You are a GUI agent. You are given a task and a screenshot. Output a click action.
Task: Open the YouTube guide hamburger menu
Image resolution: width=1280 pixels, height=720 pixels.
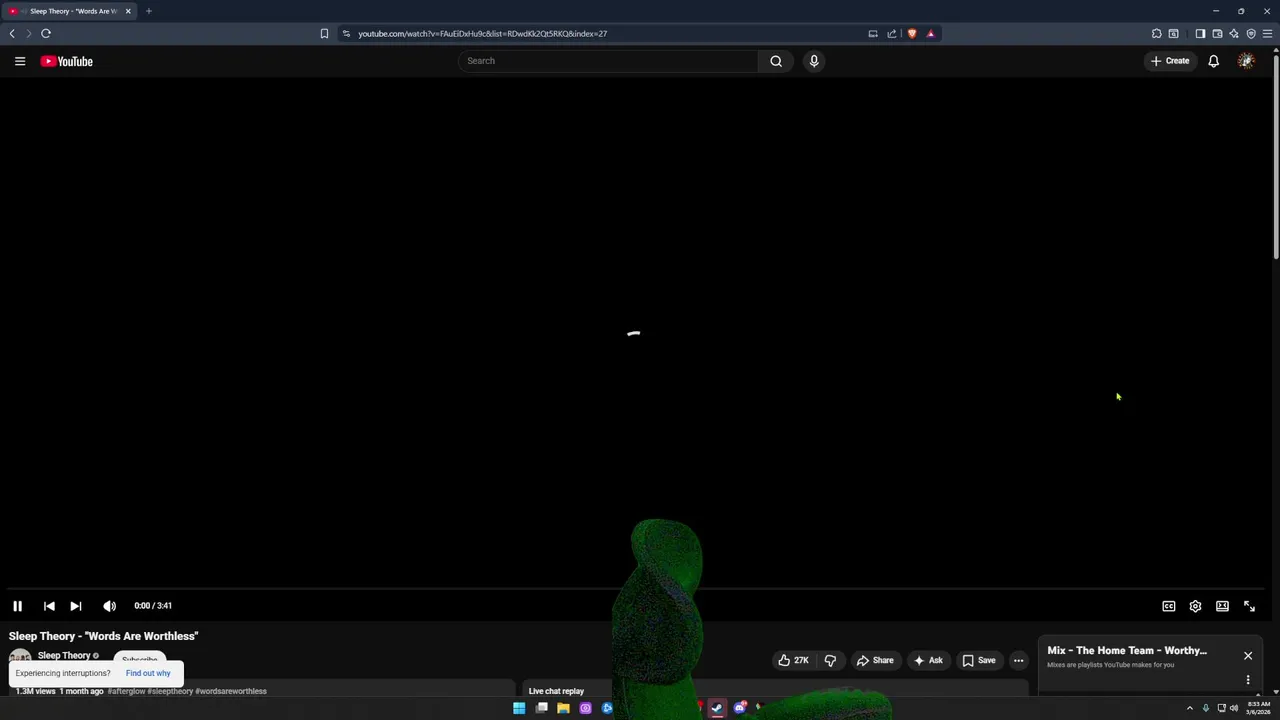(20, 61)
